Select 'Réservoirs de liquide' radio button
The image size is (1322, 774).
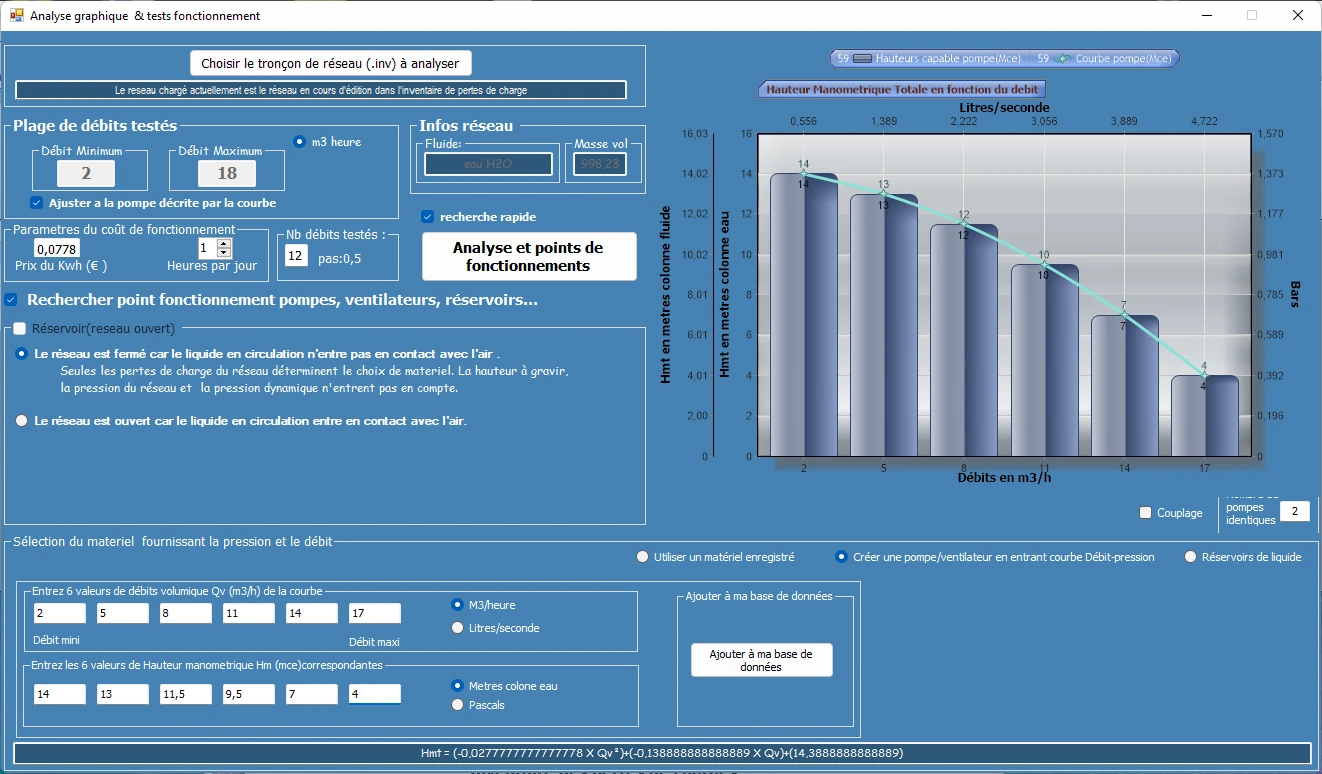(1191, 557)
